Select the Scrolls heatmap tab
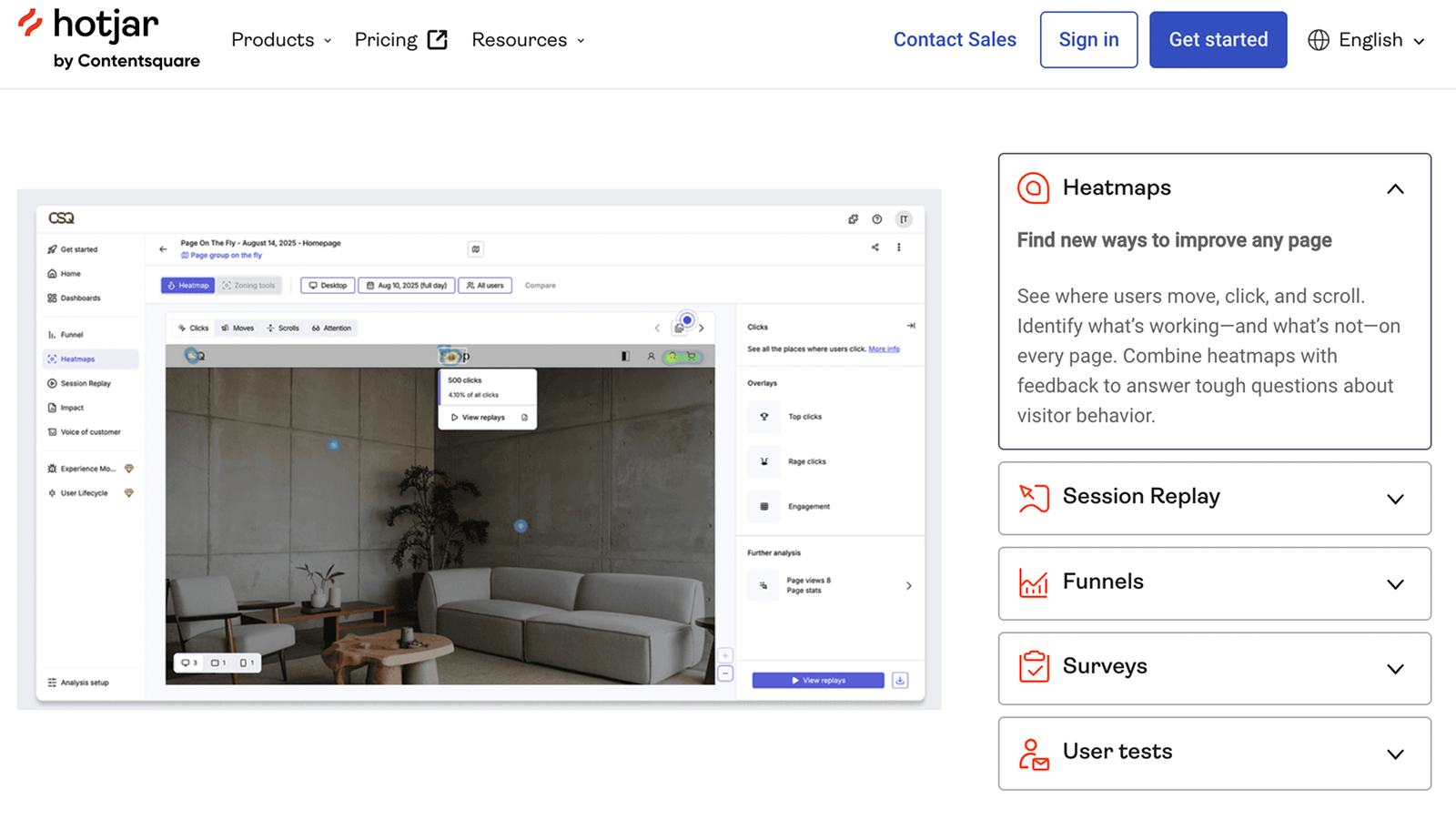This screenshot has width=1456, height=819. pos(283,329)
